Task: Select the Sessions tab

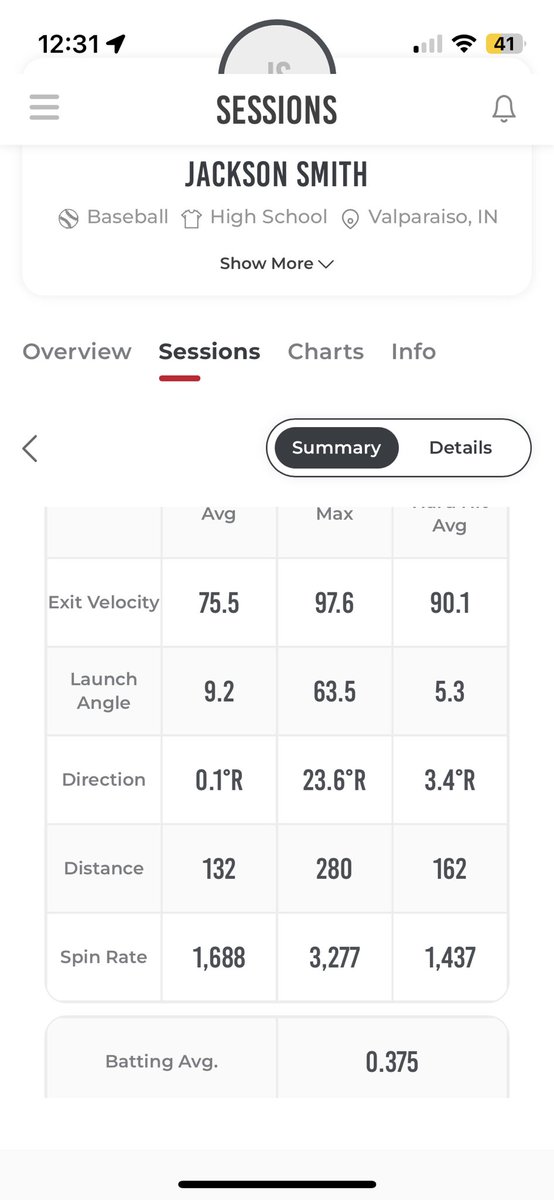Action: tap(209, 352)
